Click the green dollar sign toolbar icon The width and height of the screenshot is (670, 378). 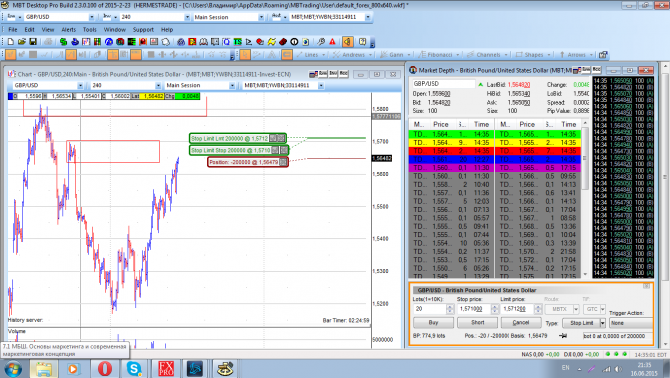63,42
